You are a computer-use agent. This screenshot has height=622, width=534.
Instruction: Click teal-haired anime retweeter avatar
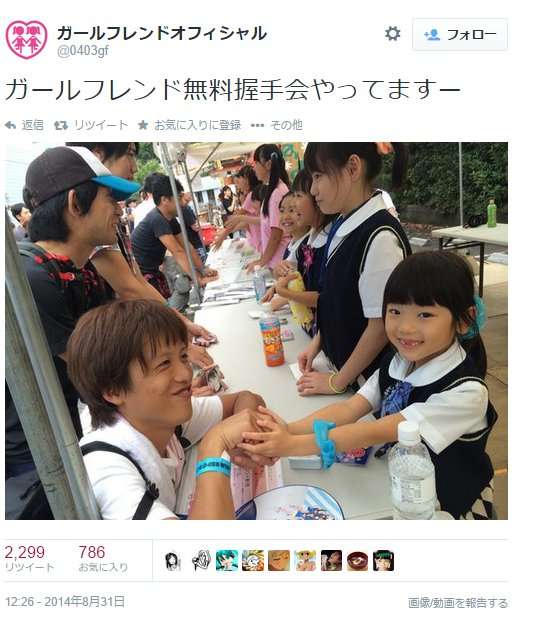(227, 561)
